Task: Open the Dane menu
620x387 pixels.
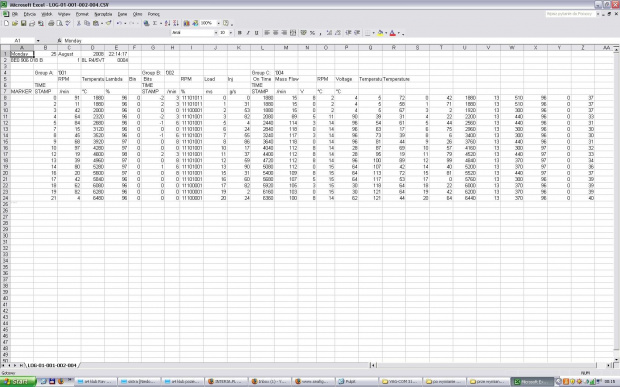Action: click(x=123, y=14)
